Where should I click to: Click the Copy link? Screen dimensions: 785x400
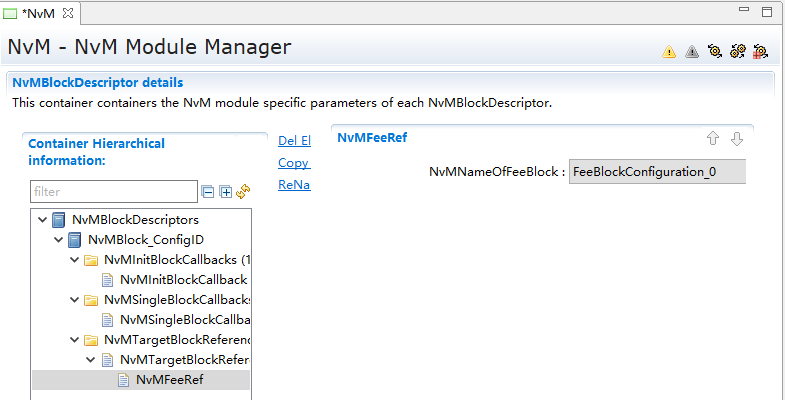[294, 163]
